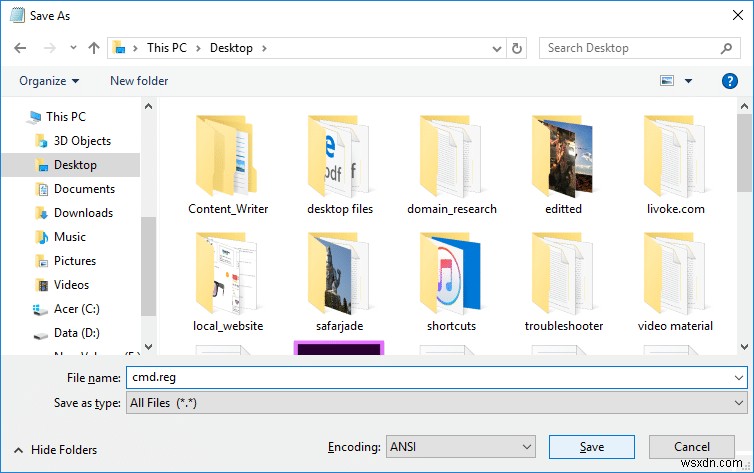Click the Save button
Screen dimensions: 754x473
click(591, 447)
